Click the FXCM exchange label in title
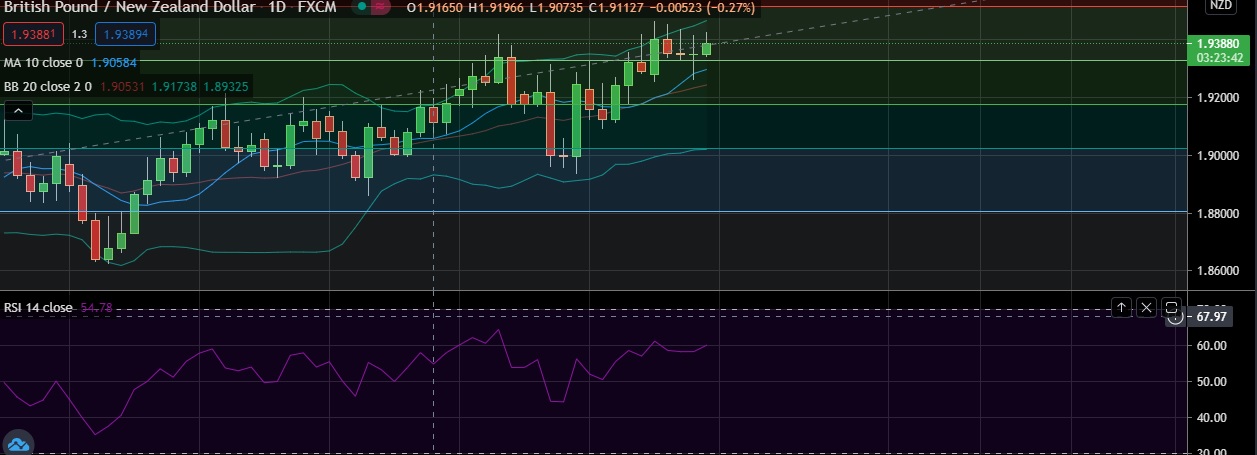 pyautogui.click(x=317, y=7)
